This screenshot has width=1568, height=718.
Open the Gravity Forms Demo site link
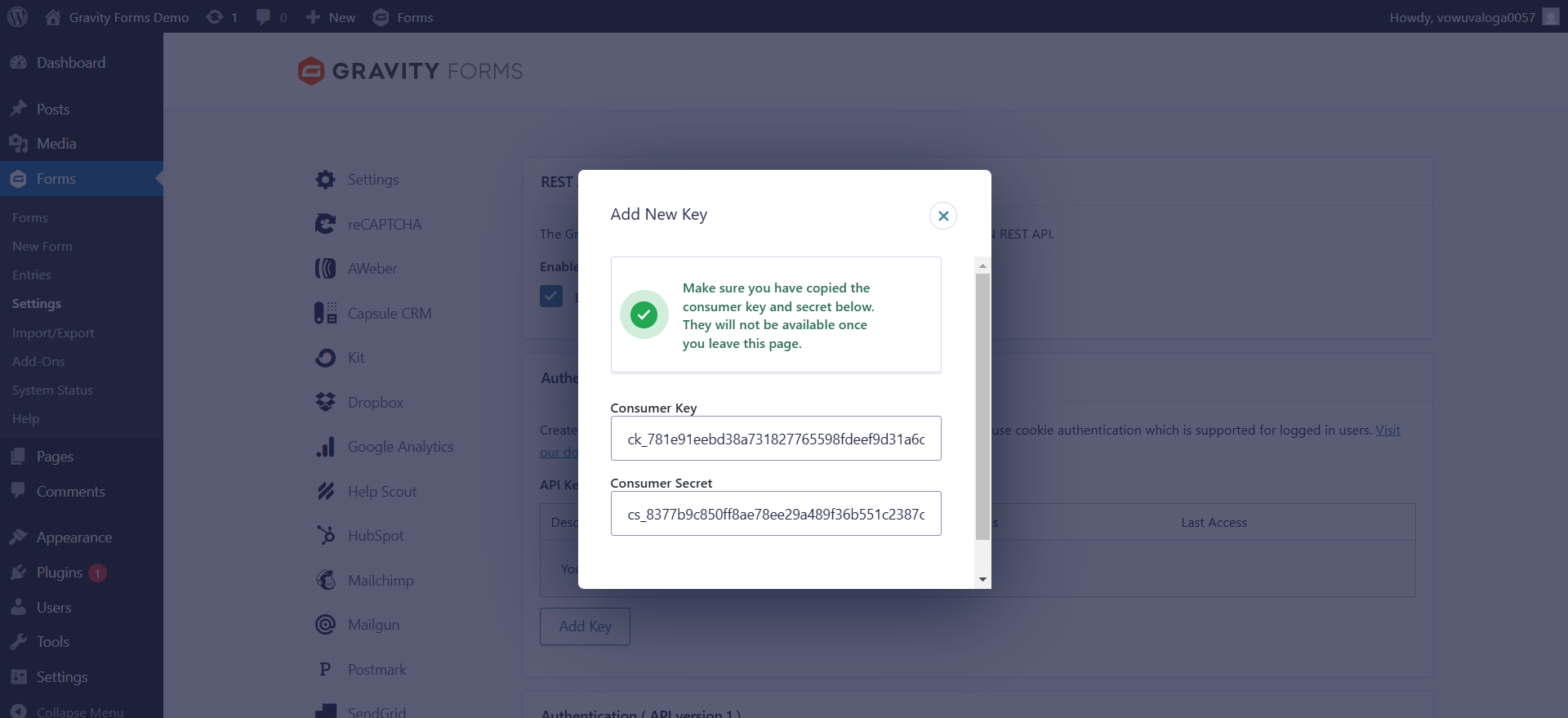click(129, 17)
